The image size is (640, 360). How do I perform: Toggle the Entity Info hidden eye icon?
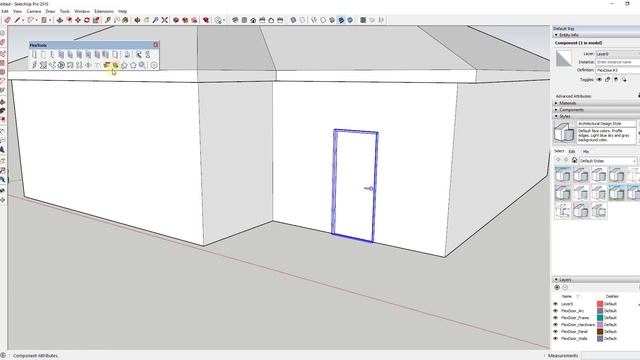coord(599,80)
